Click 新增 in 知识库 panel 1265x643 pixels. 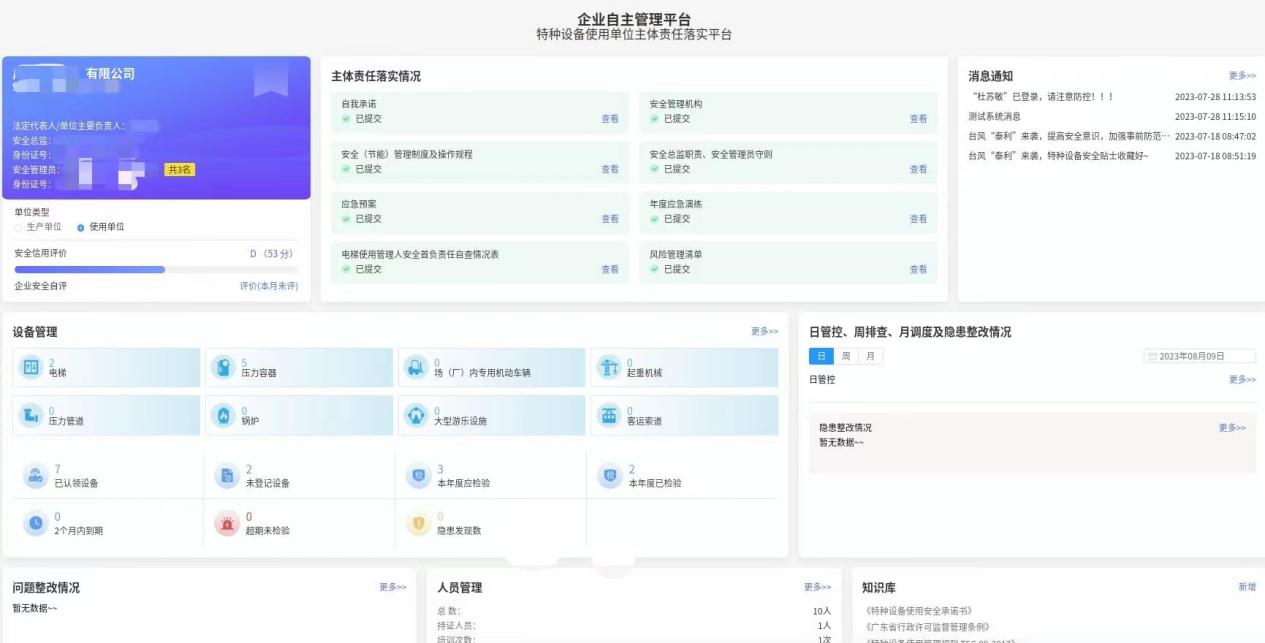[x=1247, y=587]
